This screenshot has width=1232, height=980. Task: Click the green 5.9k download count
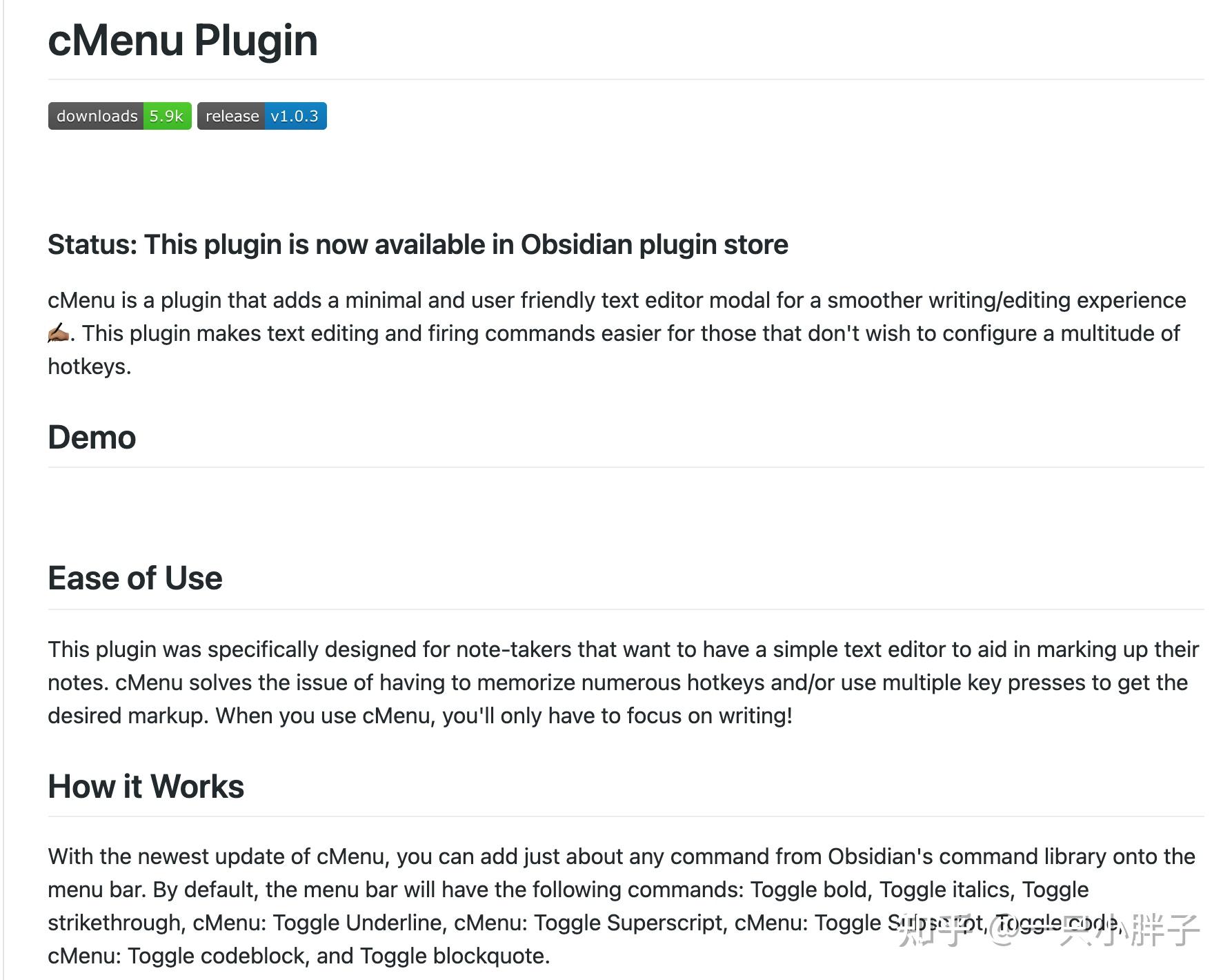point(166,116)
